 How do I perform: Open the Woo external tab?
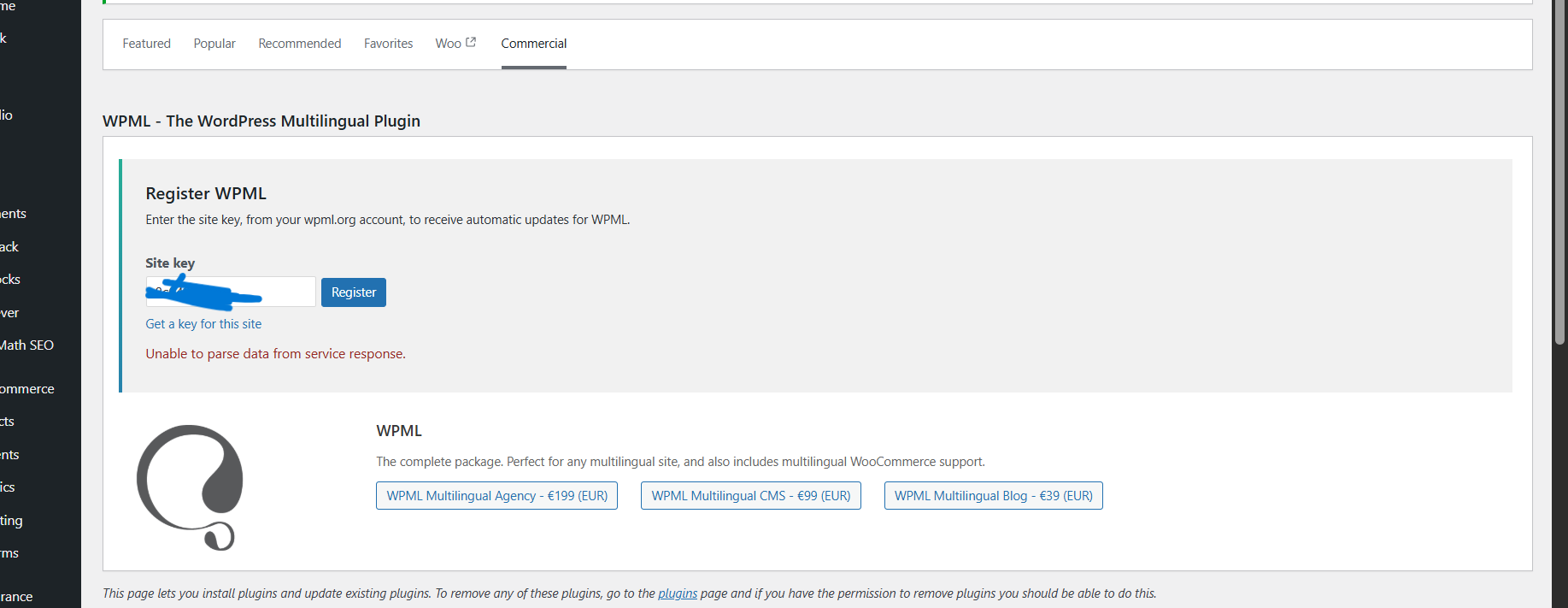pyautogui.click(x=455, y=44)
